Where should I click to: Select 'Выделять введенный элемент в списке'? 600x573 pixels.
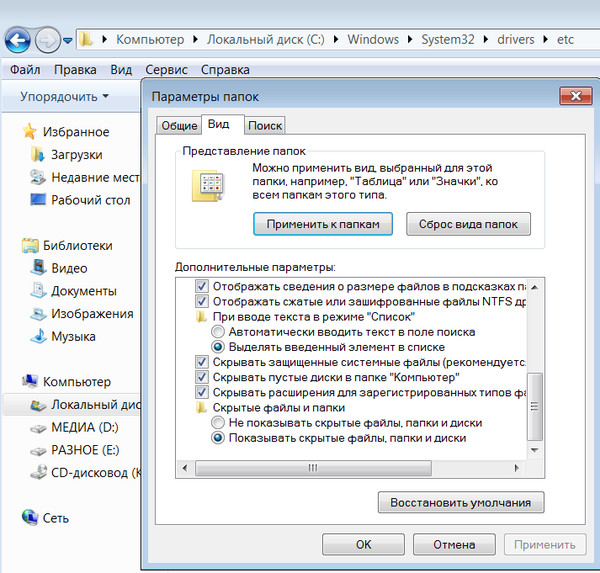[x=218, y=347]
